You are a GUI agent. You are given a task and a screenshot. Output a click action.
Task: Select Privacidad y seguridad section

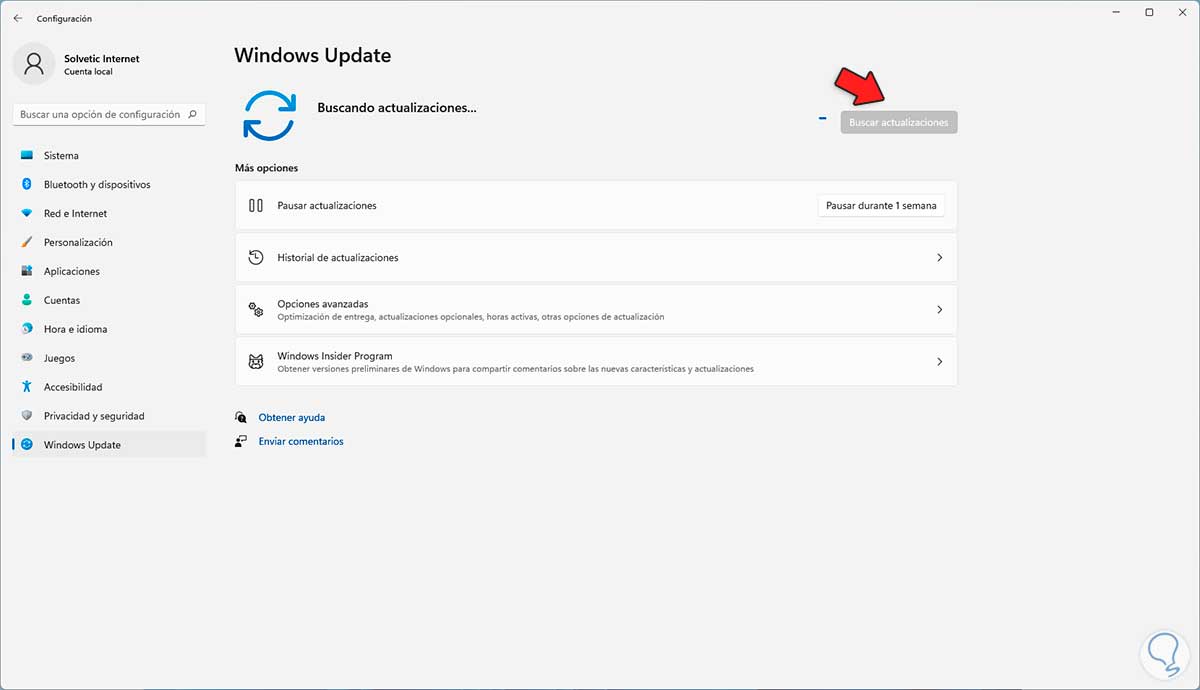coord(109,416)
